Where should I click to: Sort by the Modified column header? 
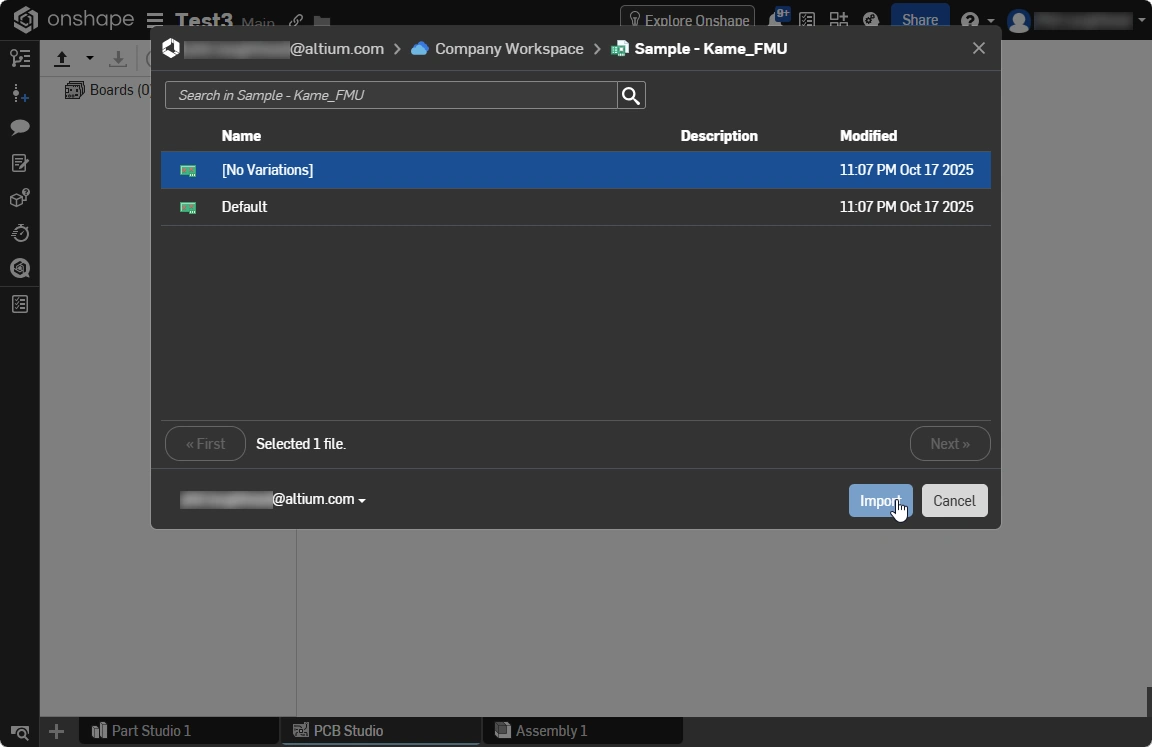point(868,136)
